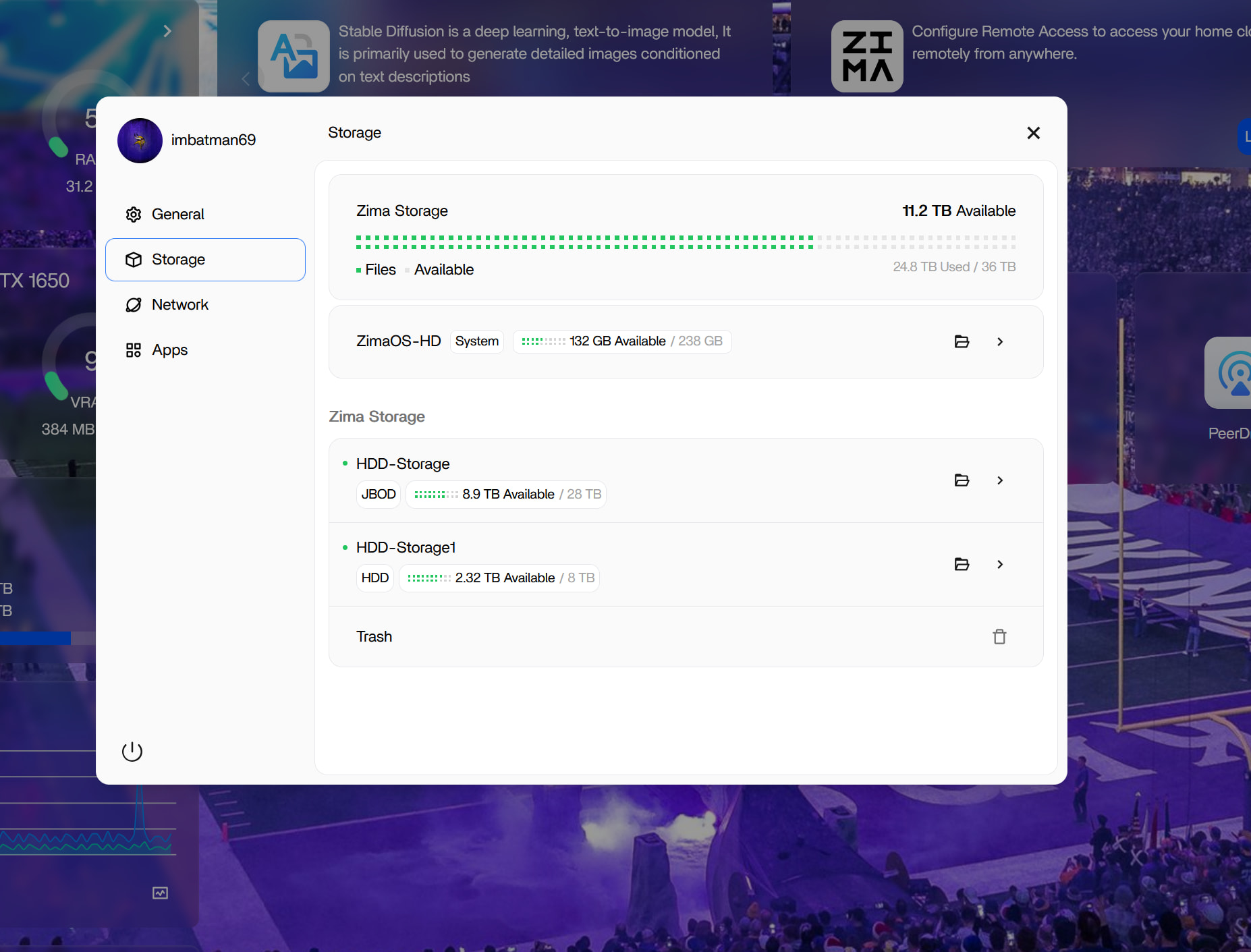Click the 24.8 TB Used / 36 TB text
Image resolution: width=1251 pixels, height=952 pixels.
[954, 267]
